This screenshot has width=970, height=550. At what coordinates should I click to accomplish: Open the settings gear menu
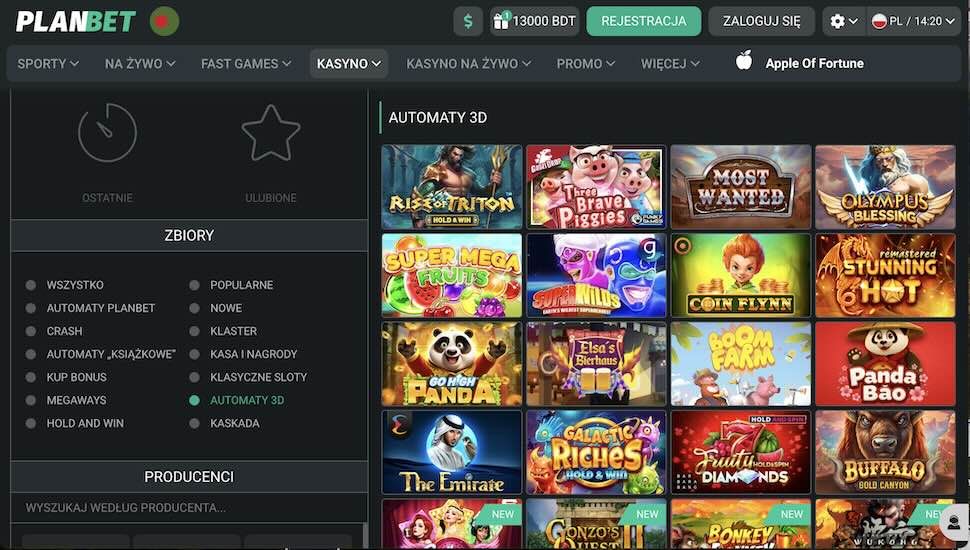[844, 21]
